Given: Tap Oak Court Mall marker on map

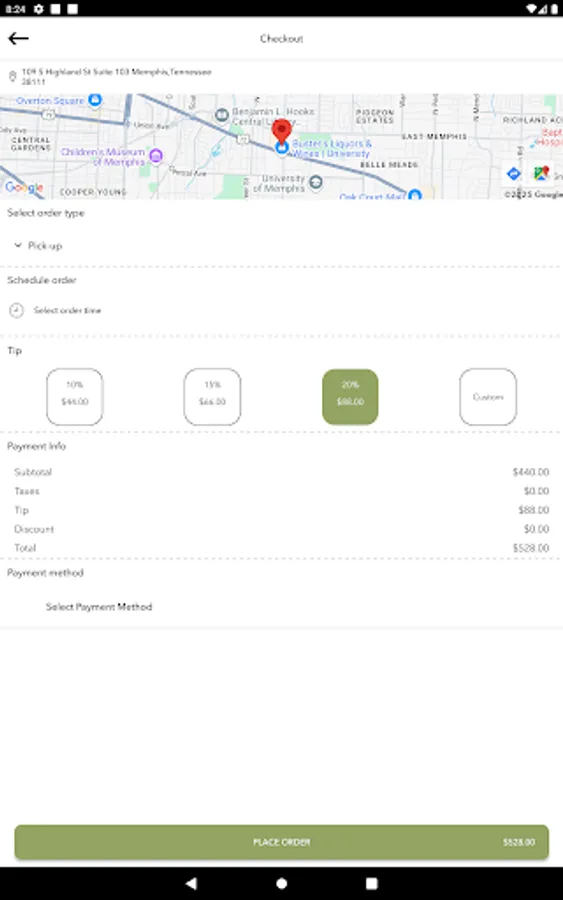Looking at the screenshot, I should pyautogui.click(x=415, y=195).
